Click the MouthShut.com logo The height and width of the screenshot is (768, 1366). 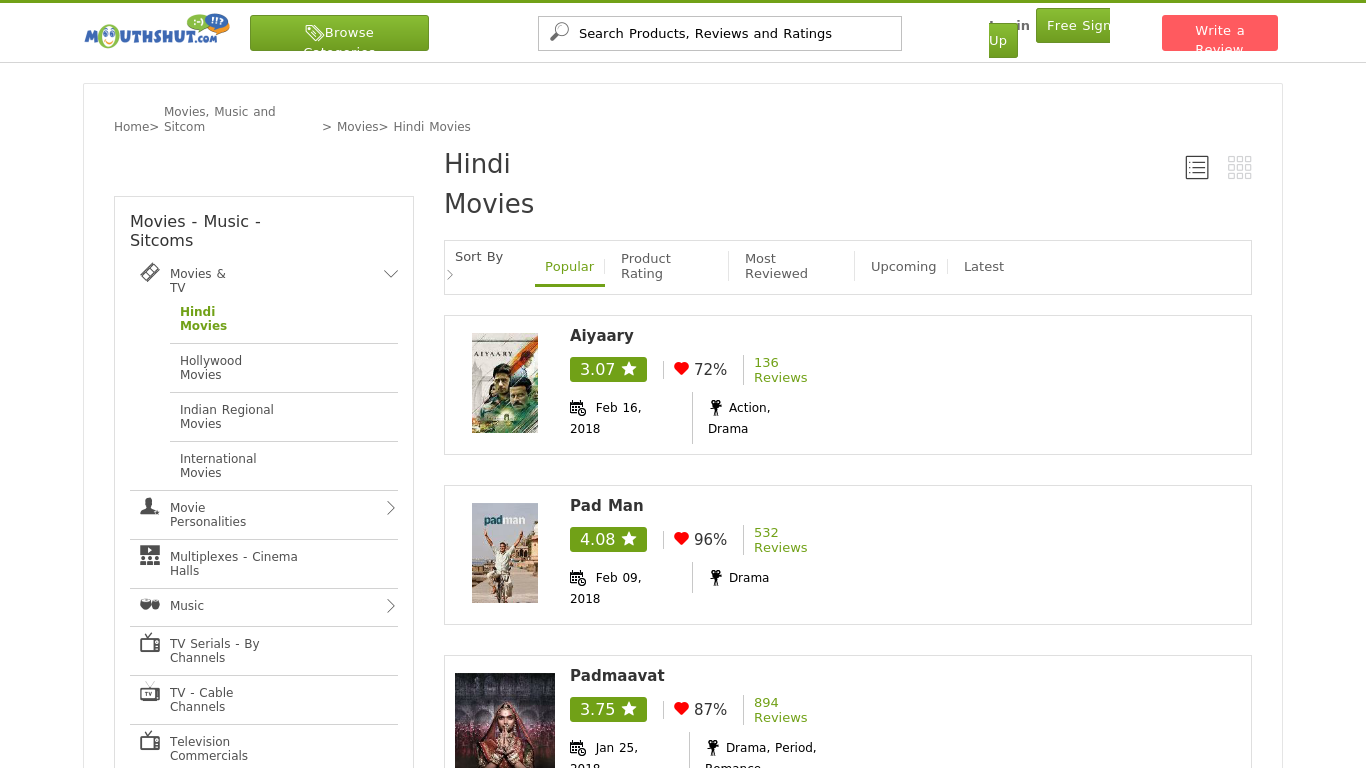tap(157, 32)
